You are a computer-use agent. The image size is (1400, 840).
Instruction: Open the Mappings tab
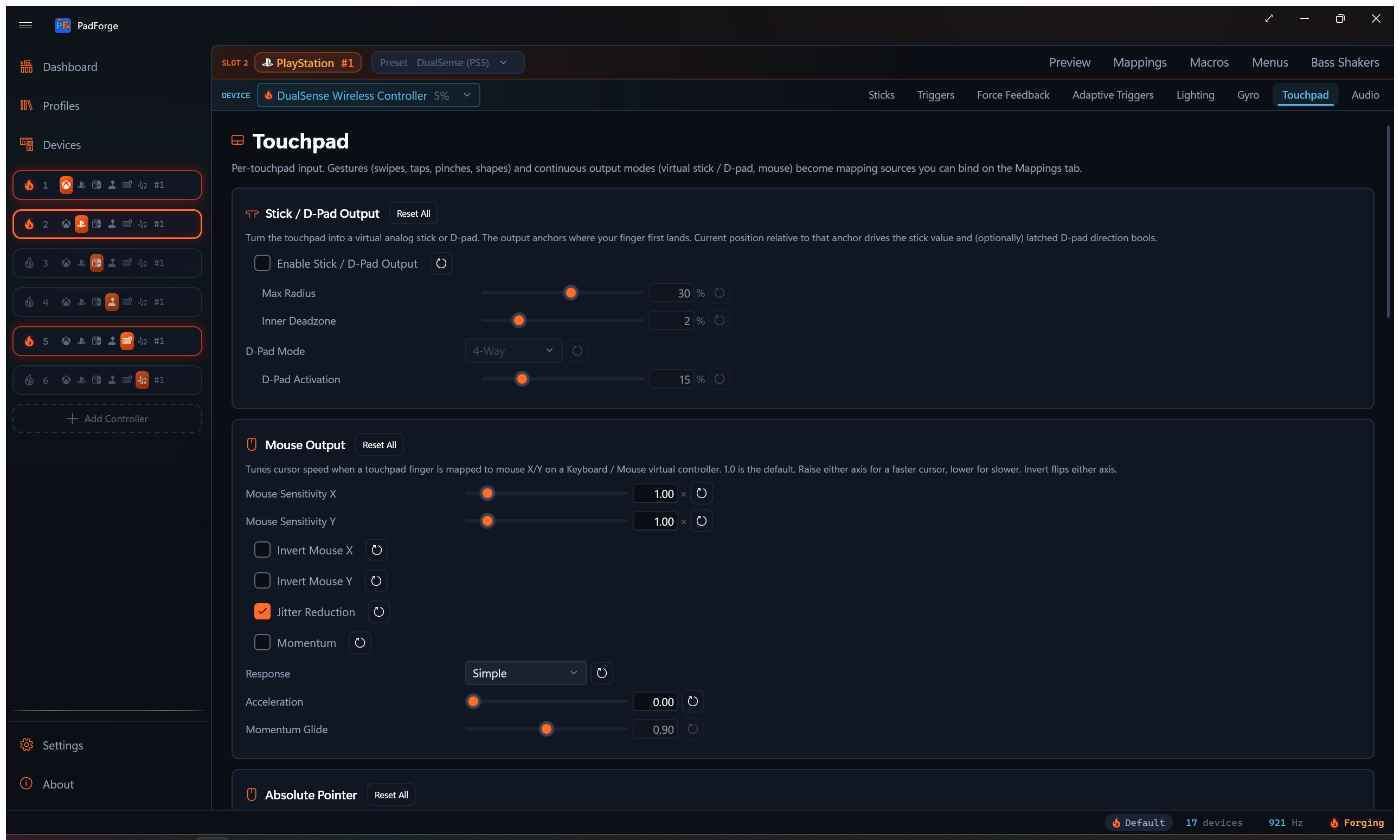click(x=1140, y=62)
